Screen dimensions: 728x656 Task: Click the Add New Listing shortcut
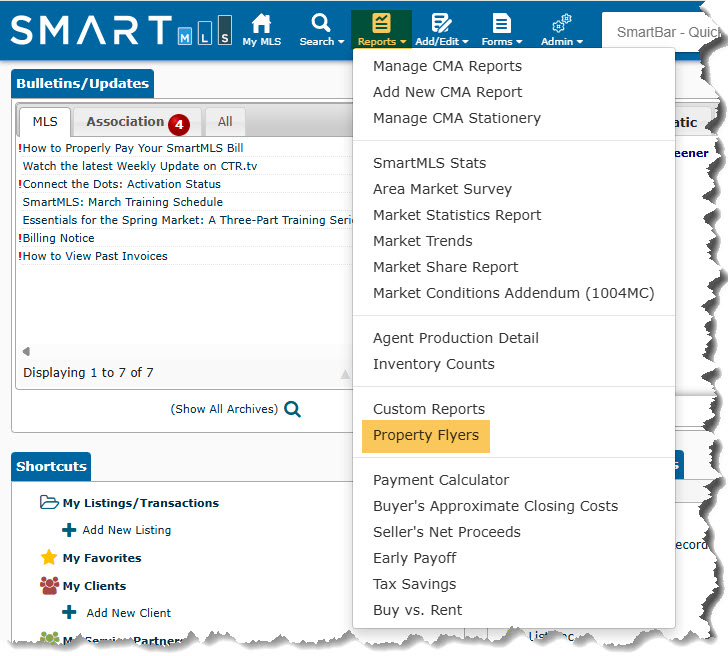(127, 530)
